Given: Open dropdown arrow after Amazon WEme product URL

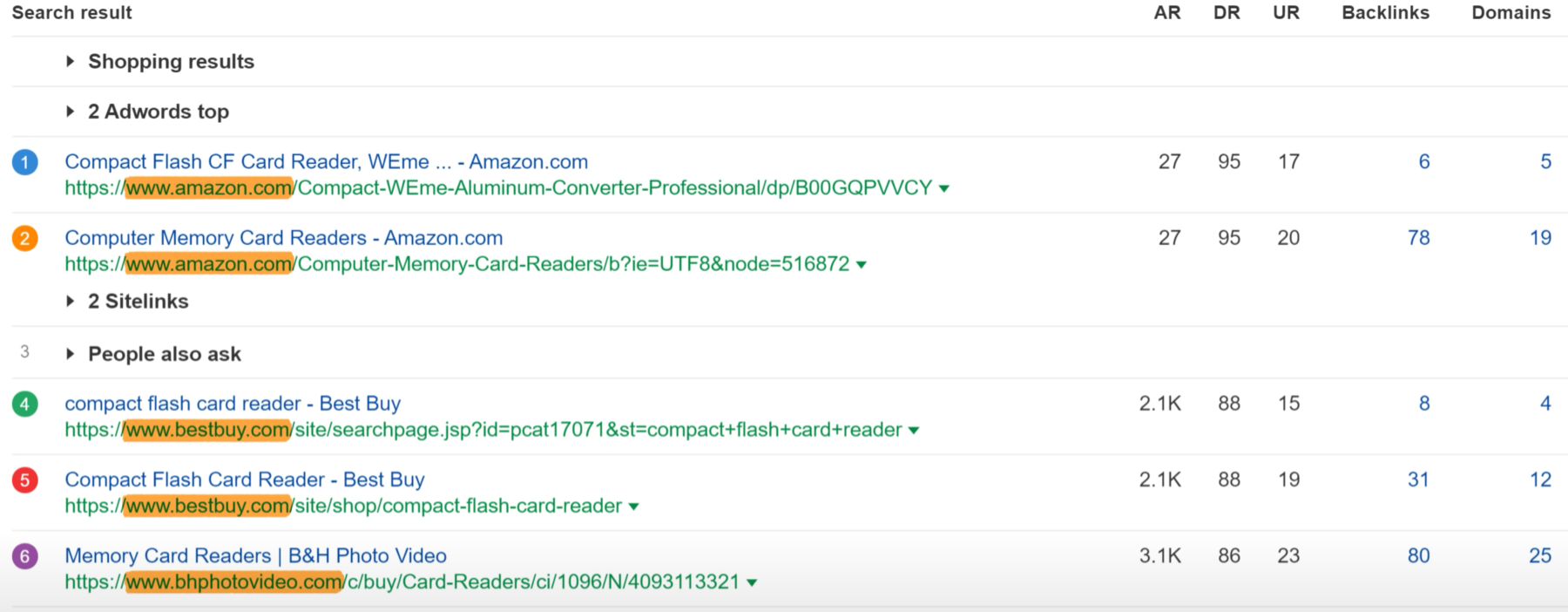Looking at the screenshot, I should coord(944,189).
